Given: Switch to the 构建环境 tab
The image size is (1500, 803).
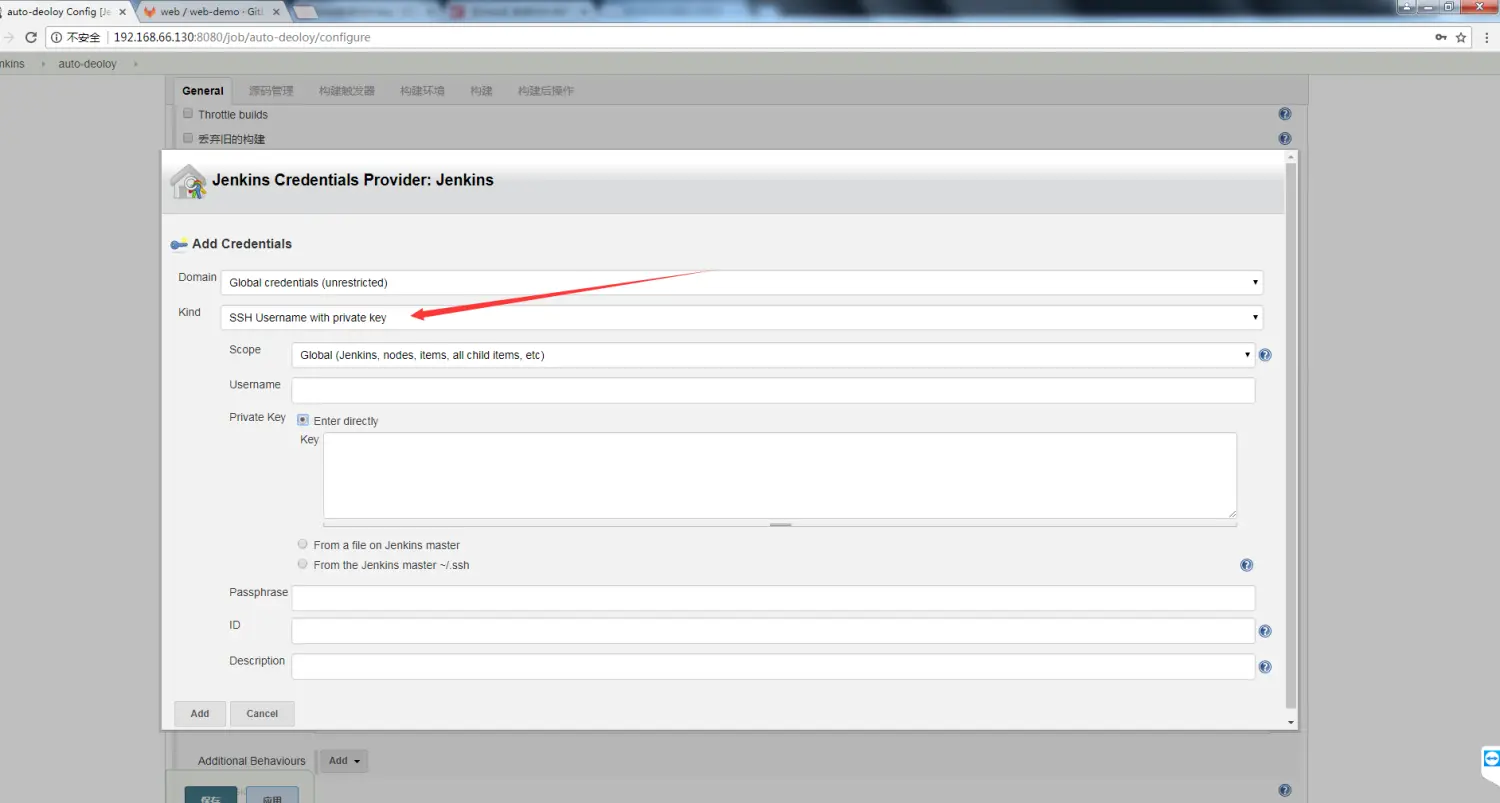Looking at the screenshot, I should coord(422,91).
